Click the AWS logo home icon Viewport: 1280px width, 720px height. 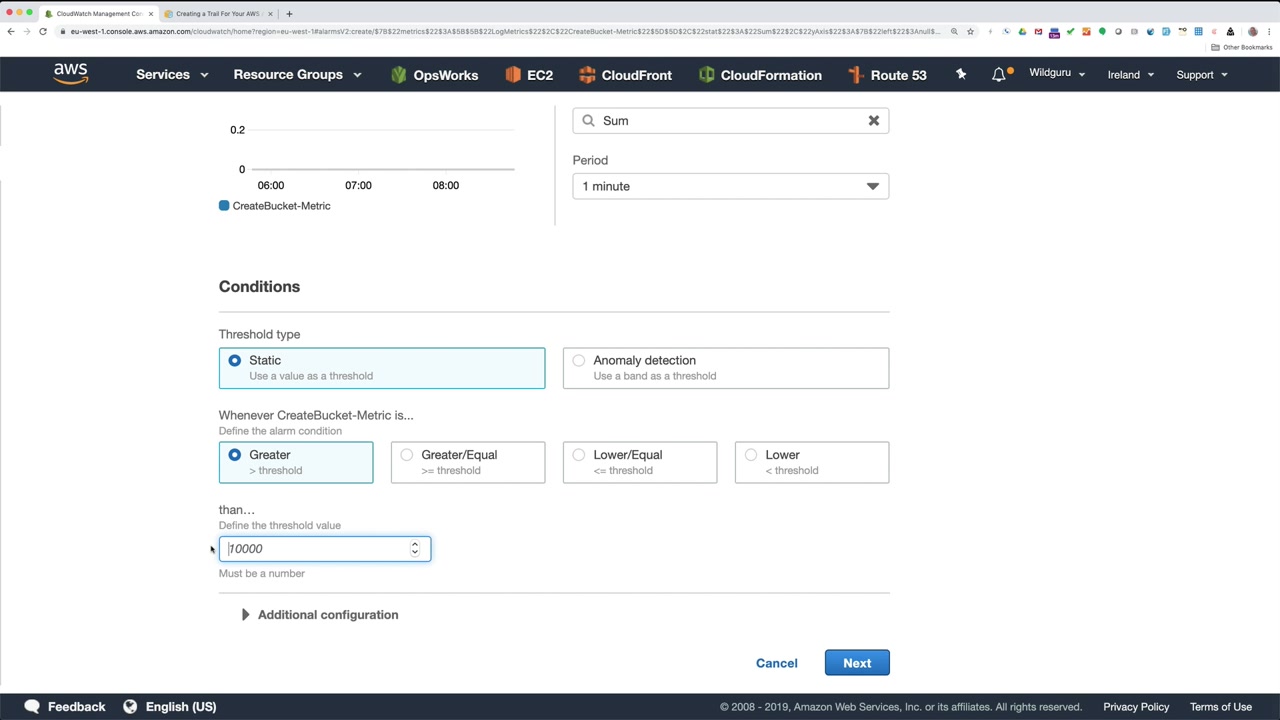[x=70, y=74]
